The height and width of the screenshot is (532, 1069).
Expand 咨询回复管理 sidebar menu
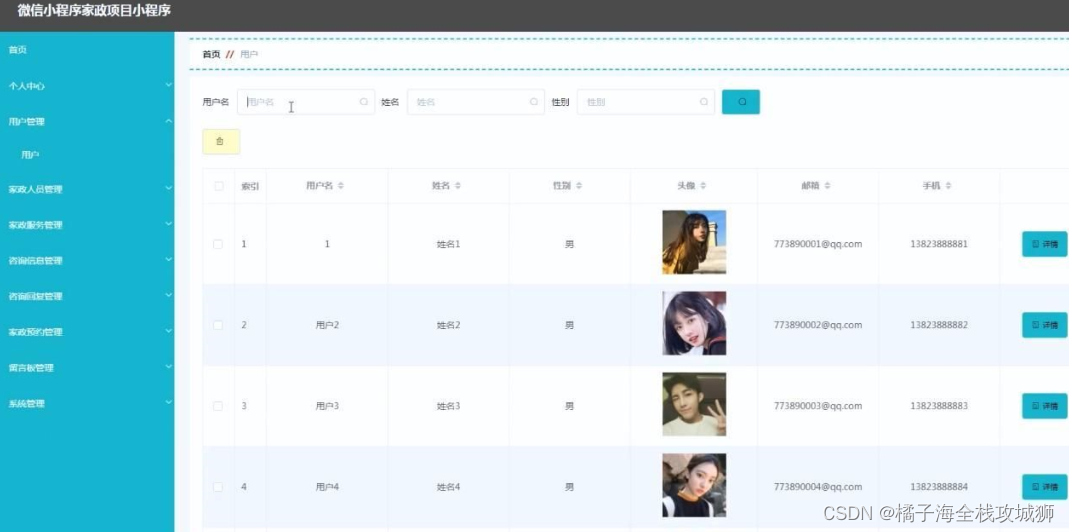[x=87, y=296]
